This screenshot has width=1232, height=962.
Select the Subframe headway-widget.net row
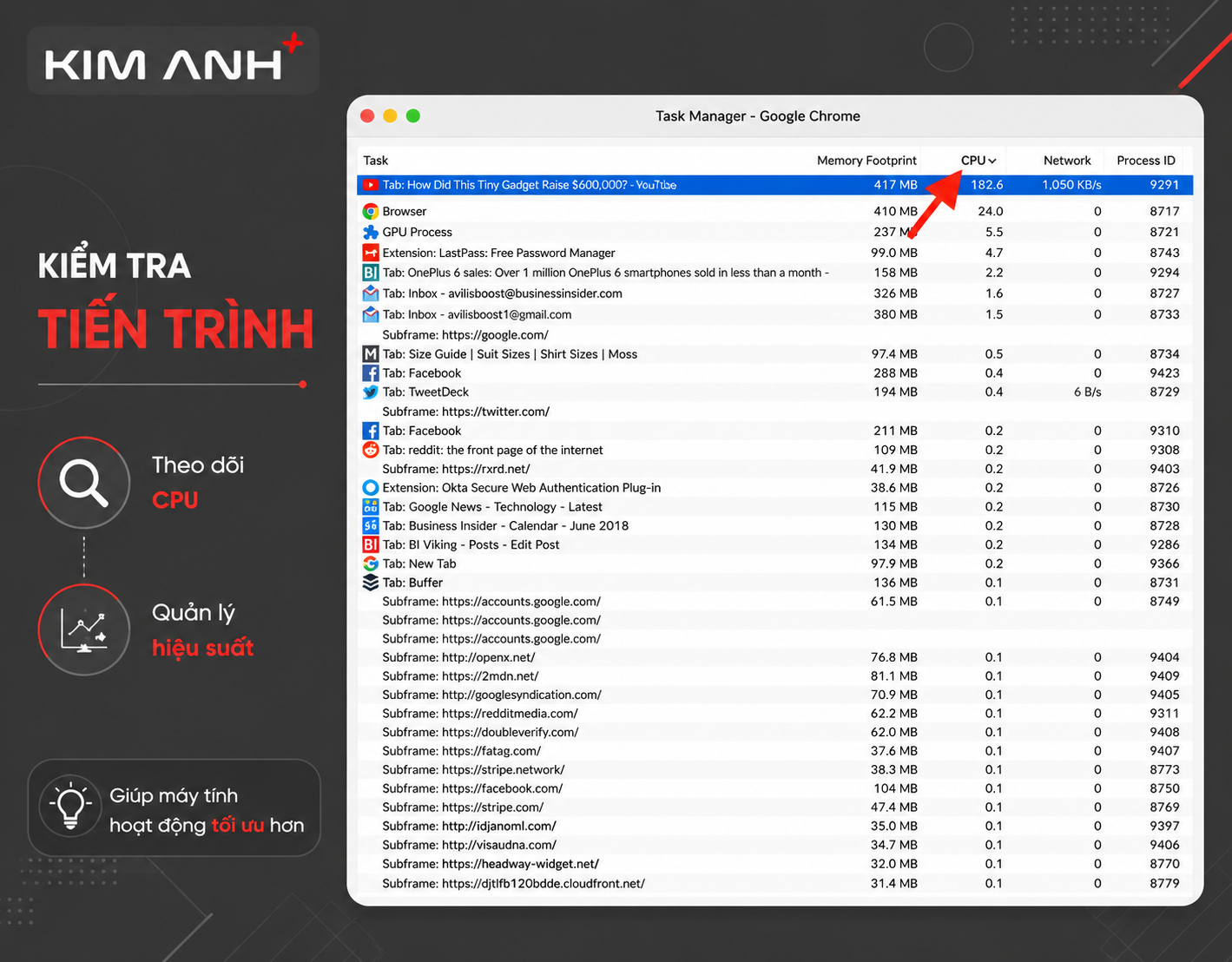point(774,864)
